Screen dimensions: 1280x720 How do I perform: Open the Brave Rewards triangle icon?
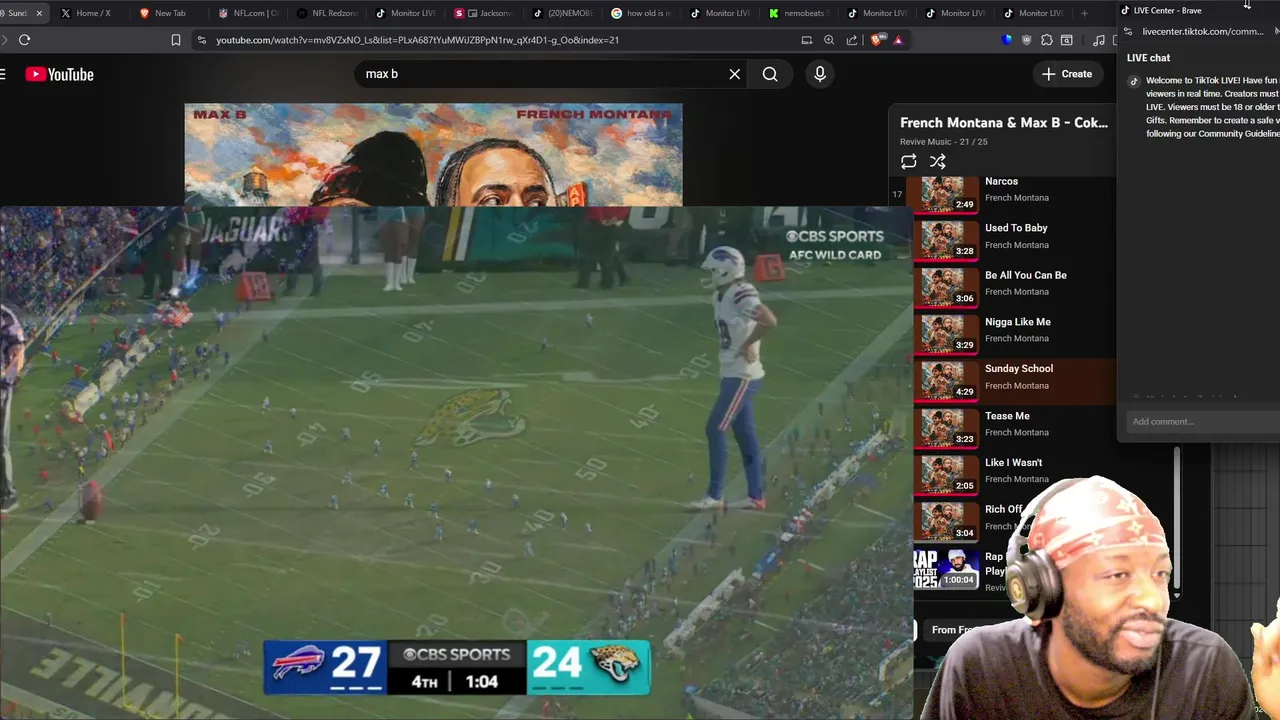898,40
